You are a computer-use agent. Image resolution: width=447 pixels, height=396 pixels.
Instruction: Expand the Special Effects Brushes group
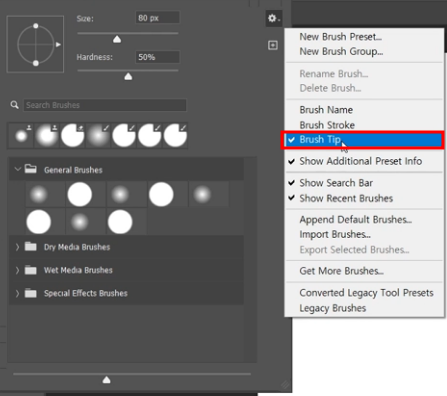click(x=17, y=293)
